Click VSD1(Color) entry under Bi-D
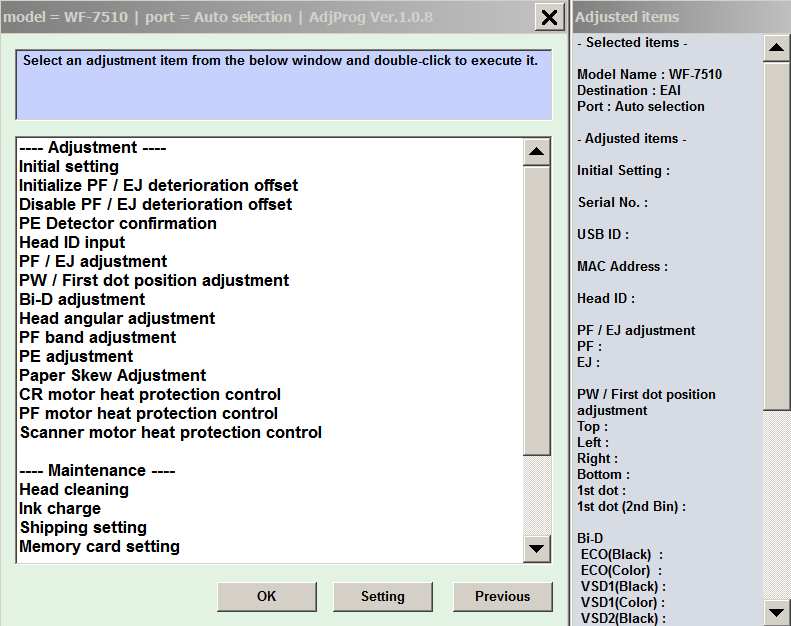Viewport: 791px width, 626px height. 622,602
